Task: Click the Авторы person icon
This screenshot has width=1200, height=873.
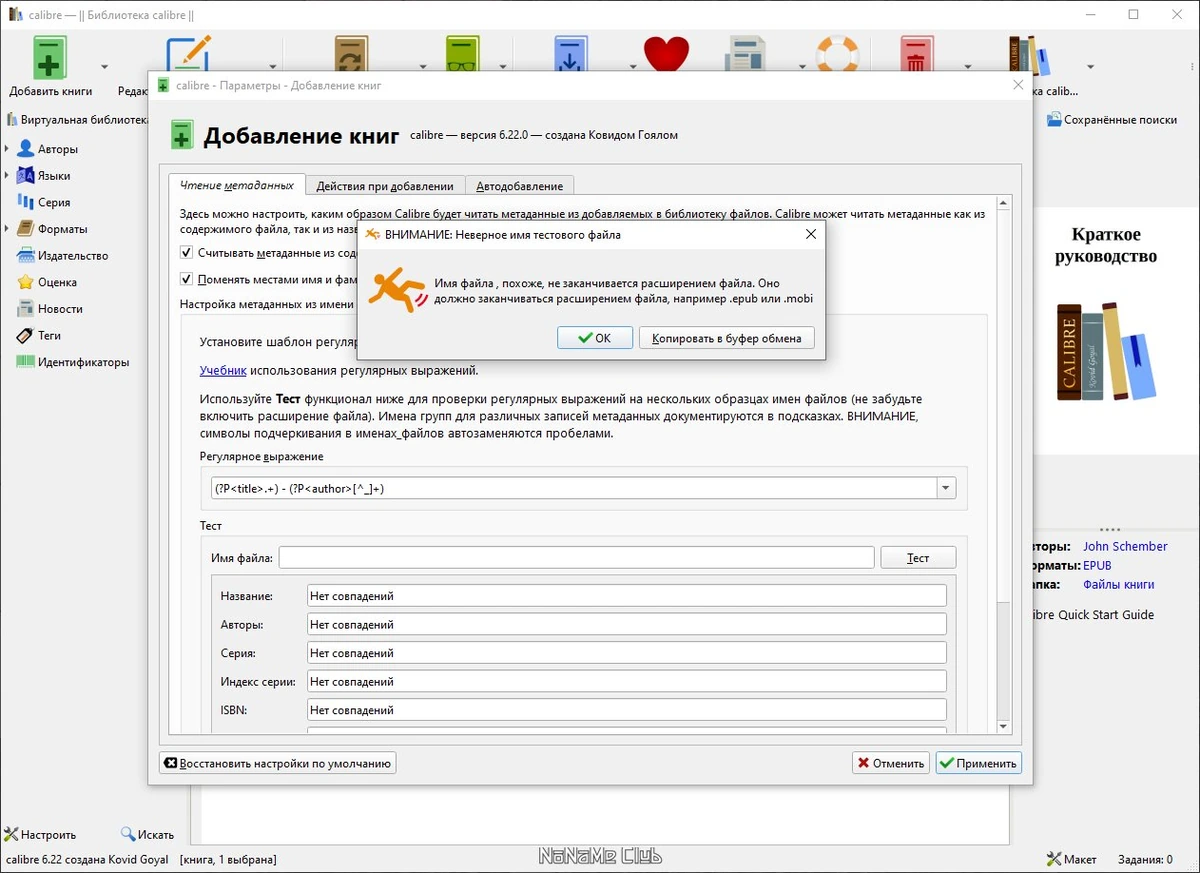Action: 25,149
